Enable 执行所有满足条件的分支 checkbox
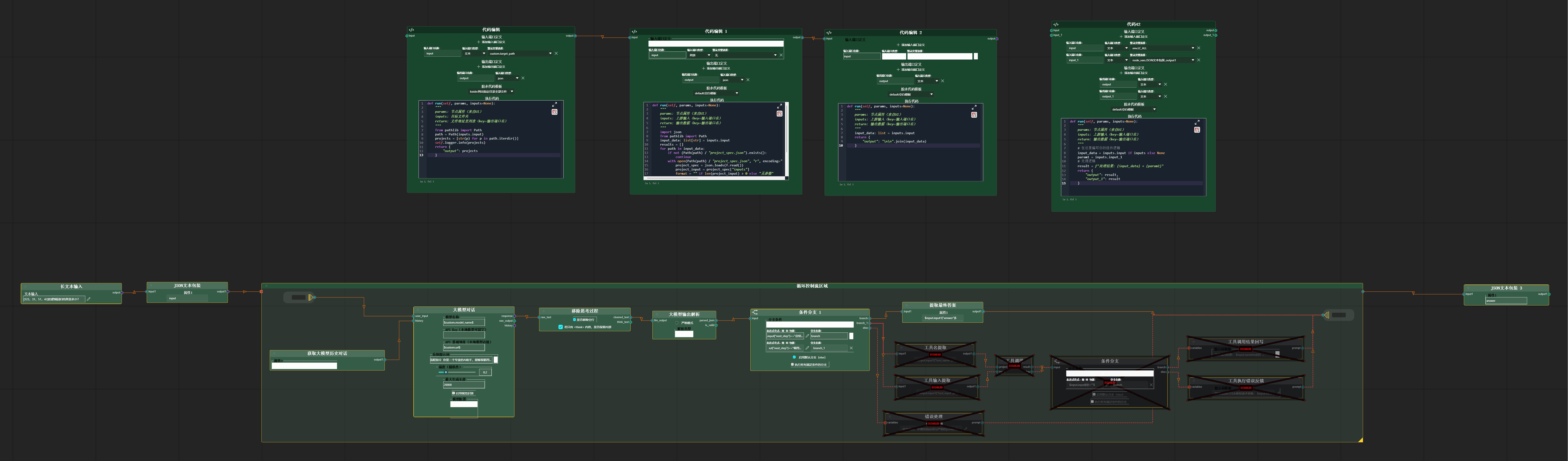This screenshot has width=1568, height=461. coord(793,364)
